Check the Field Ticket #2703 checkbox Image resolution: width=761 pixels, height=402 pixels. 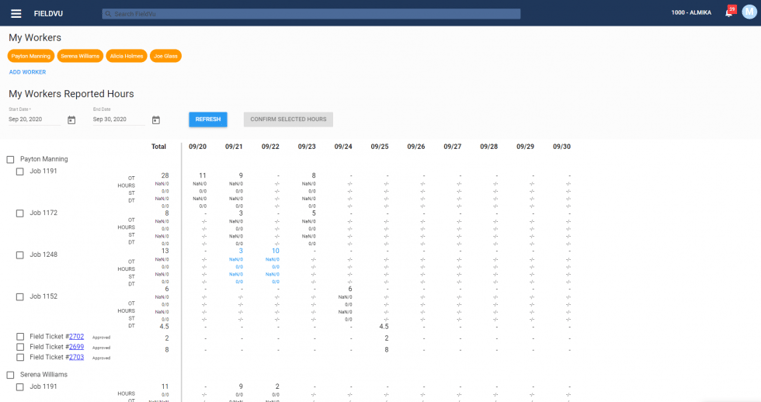point(20,357)
